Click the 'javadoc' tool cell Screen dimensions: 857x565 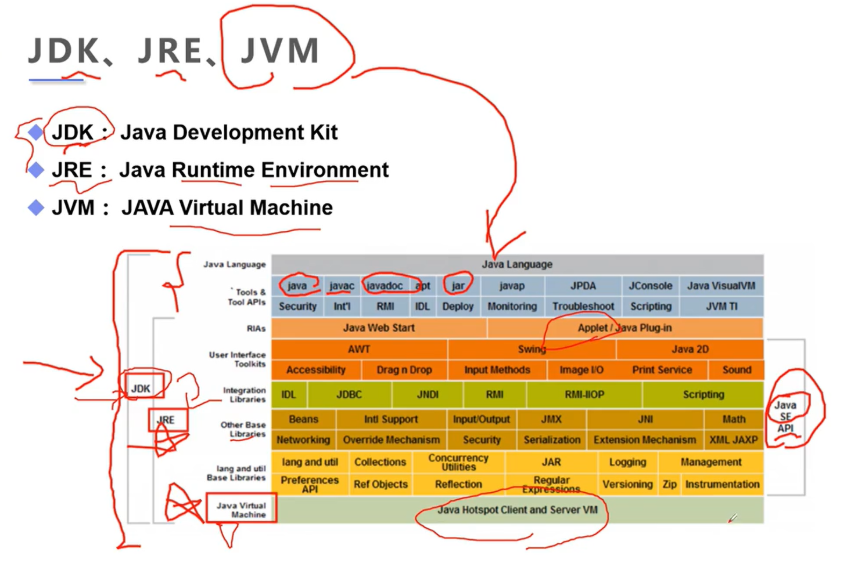(x=385, y=286)
